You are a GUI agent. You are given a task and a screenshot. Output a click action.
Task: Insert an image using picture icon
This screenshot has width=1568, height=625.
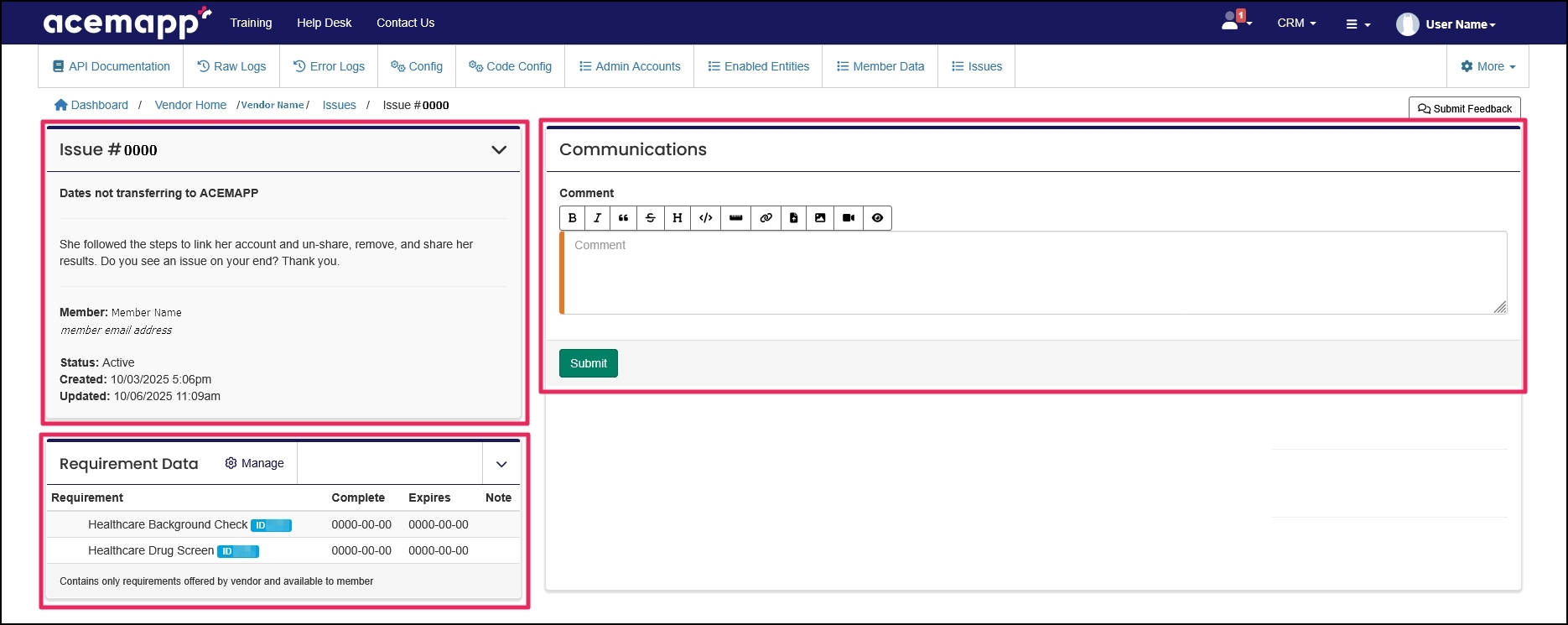coord(820,218)
